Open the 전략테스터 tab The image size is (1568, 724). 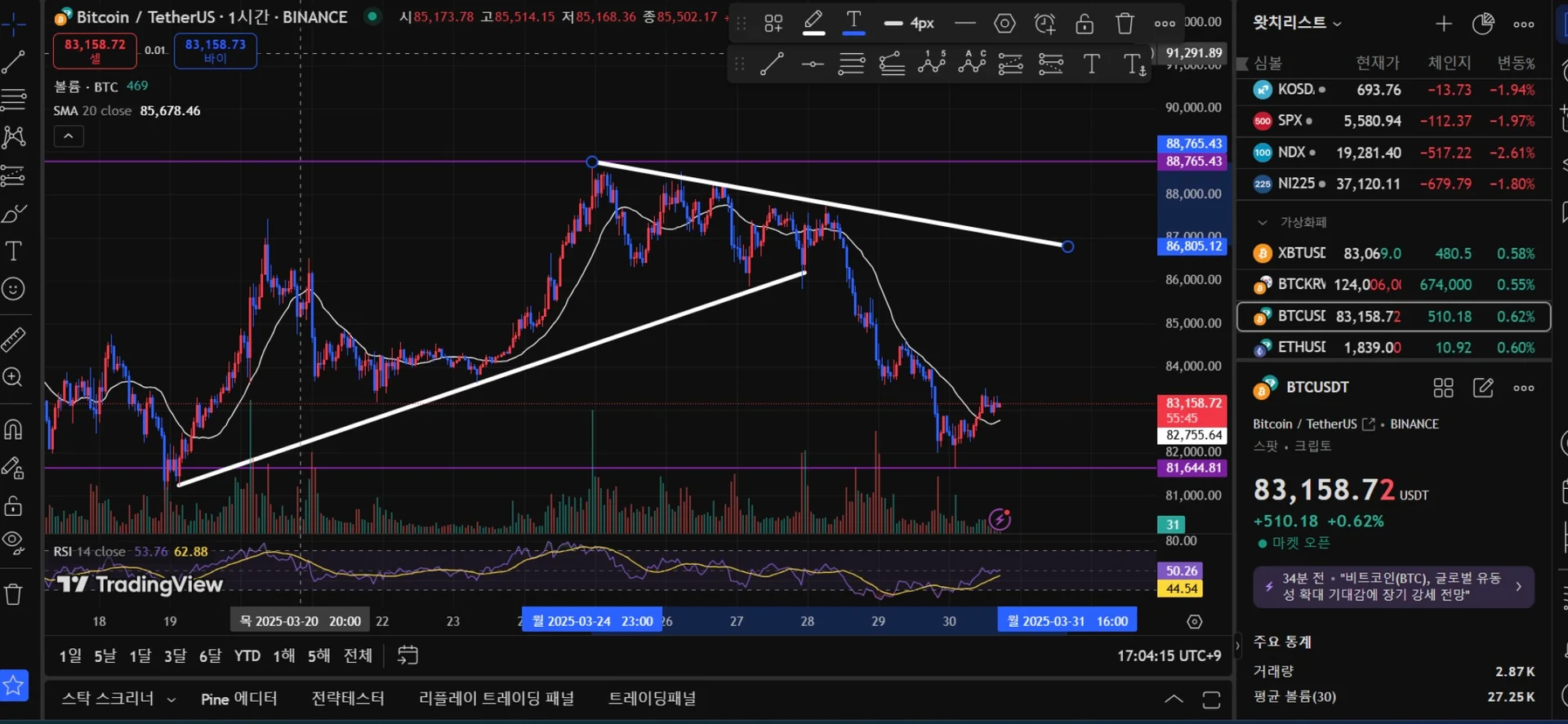[x=348, y=699]
